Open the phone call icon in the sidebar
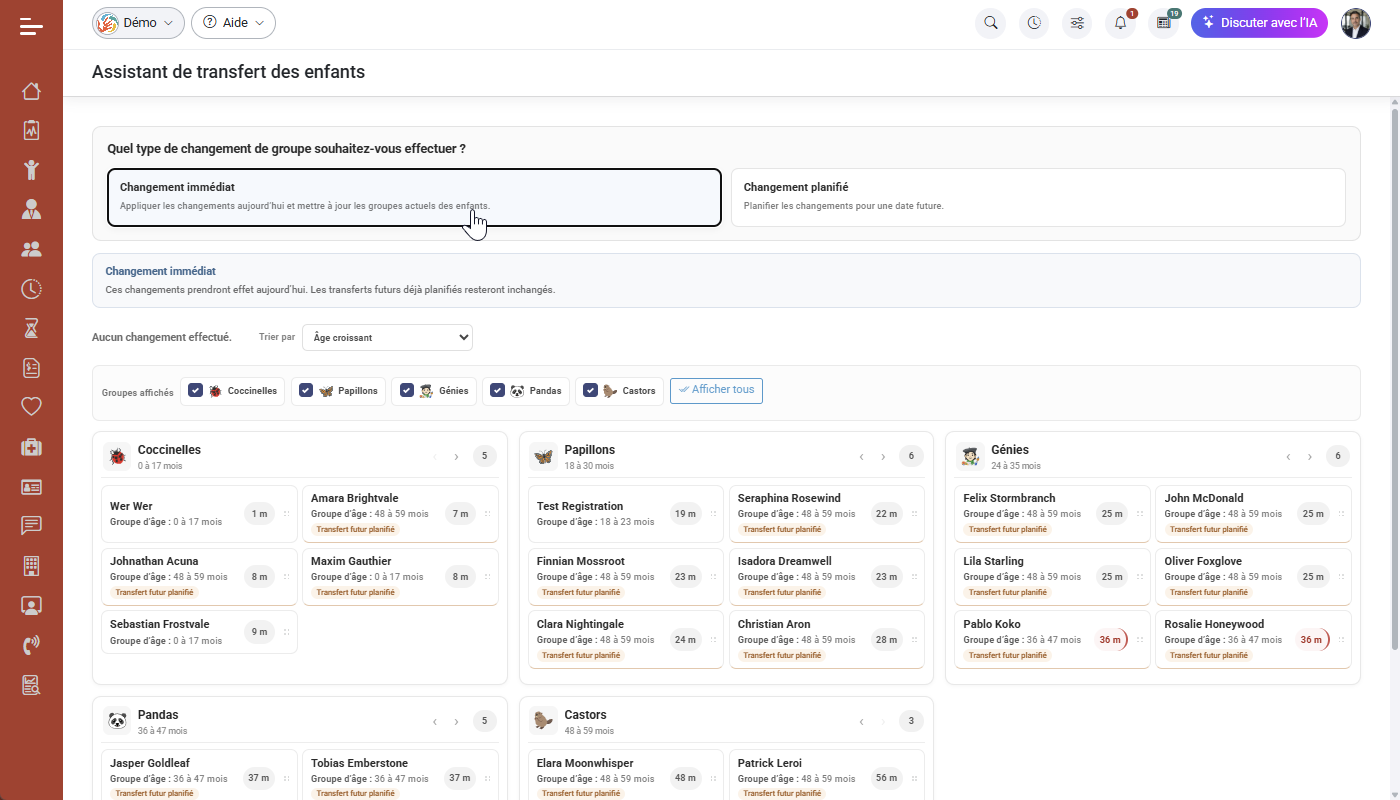This screenshot has height=800, width=1400. pyautogui.click(x=31, y=645)
